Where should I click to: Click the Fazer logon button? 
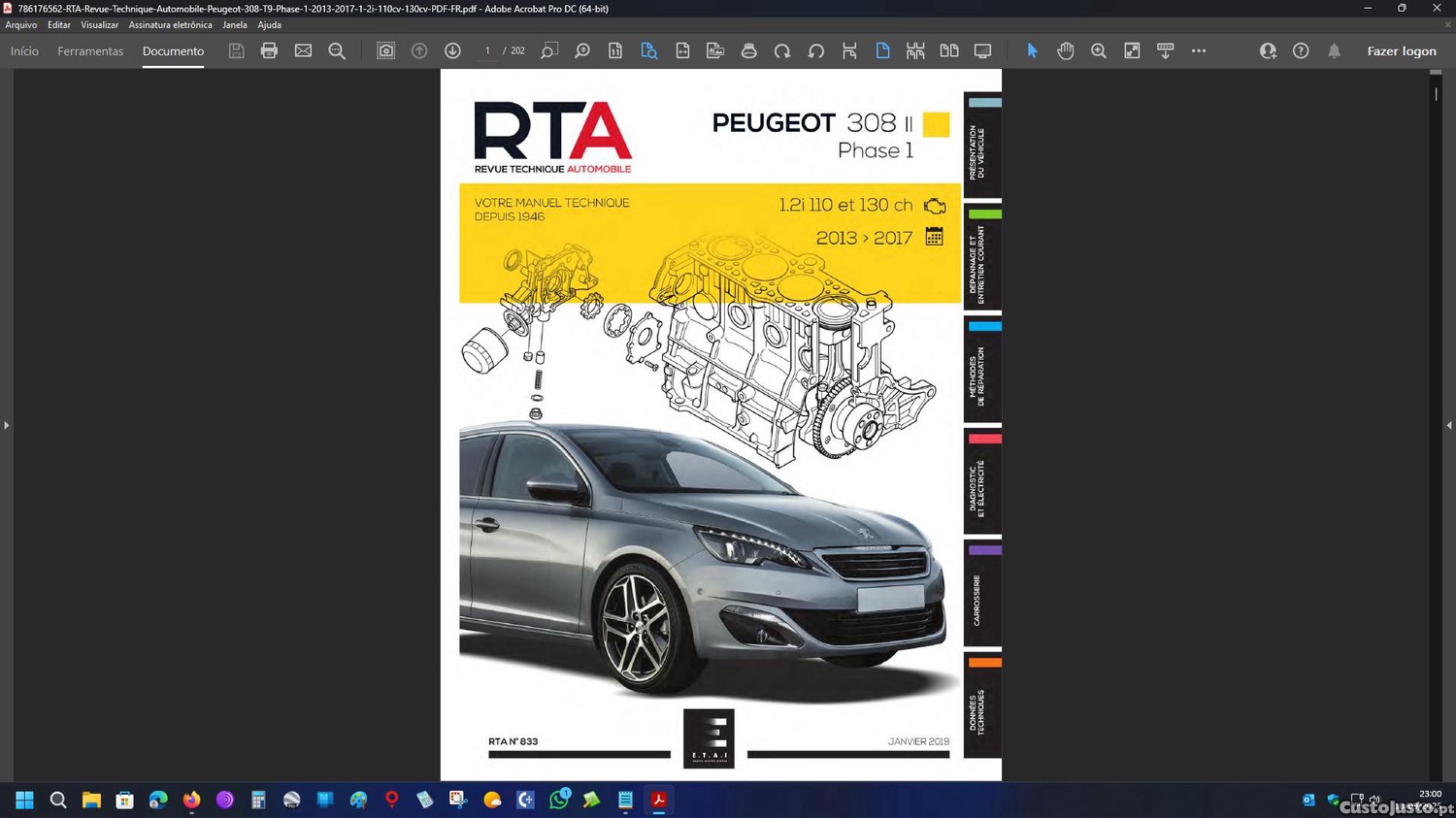pos(1401,50)
